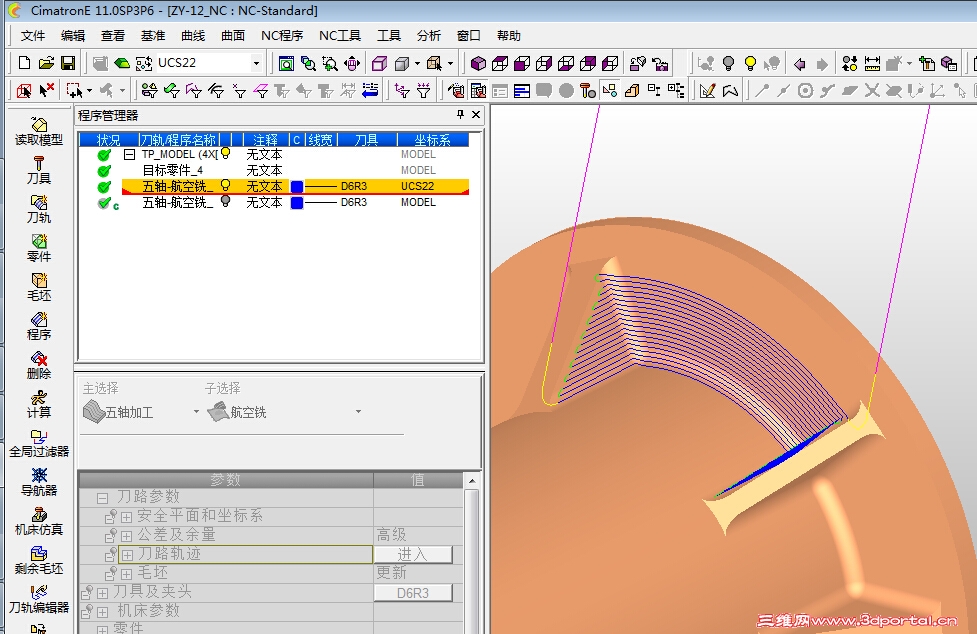Click the parameter list scrollbar up arrow

(x=472, y=481)
